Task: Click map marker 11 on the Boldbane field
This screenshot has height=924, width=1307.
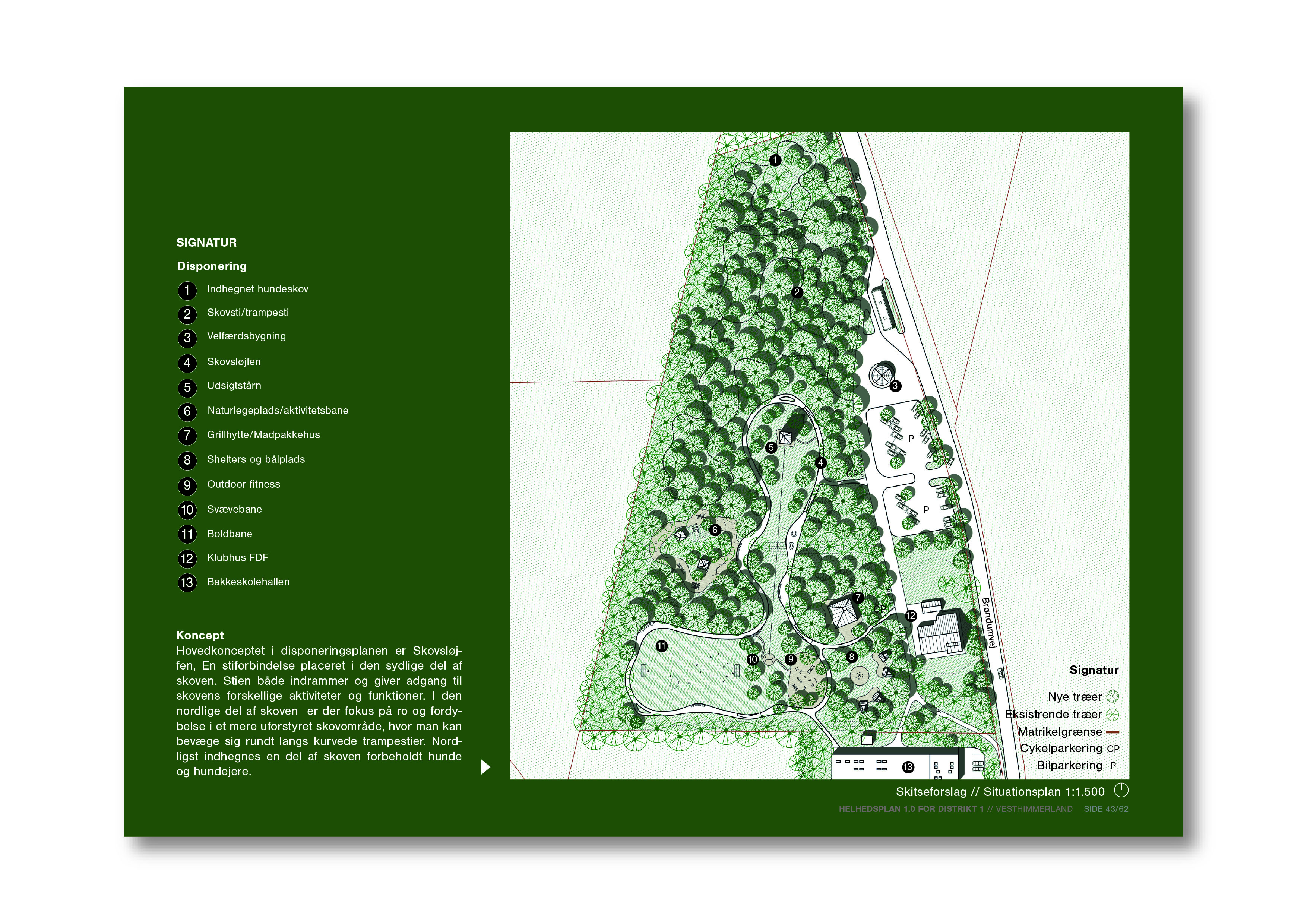Action: pos(661,646)
